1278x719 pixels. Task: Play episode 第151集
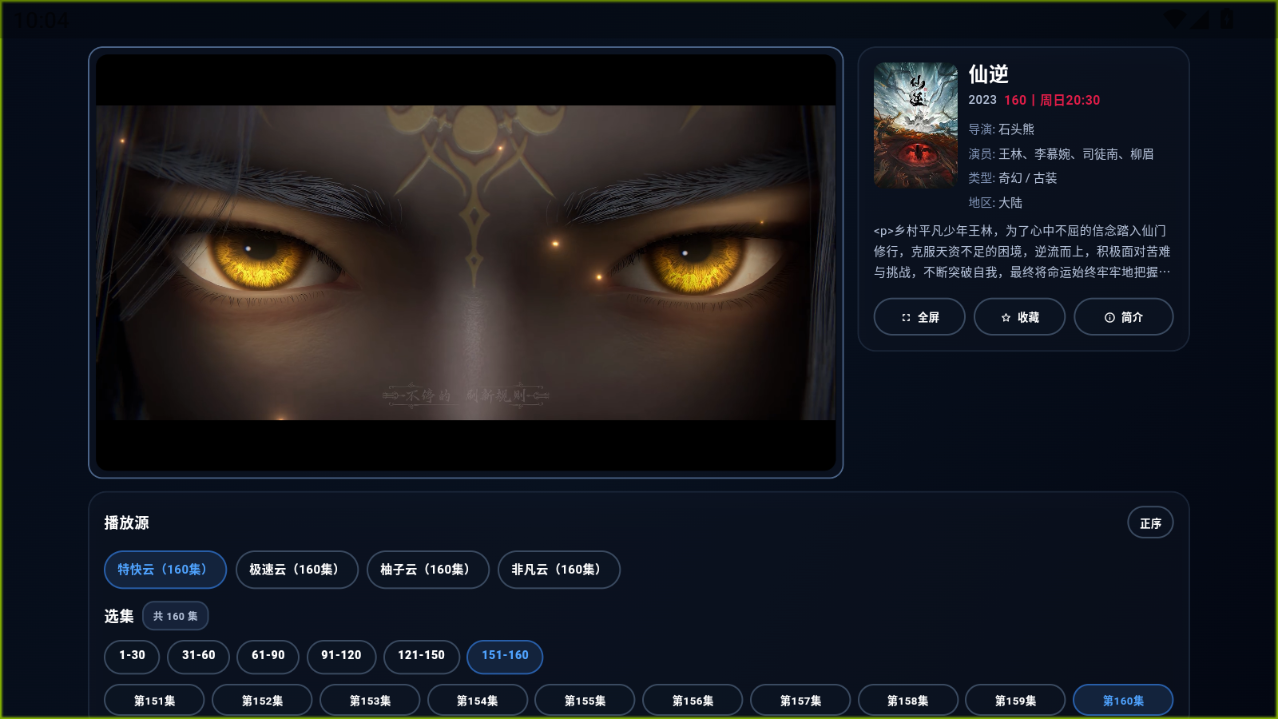coord(154,701)
